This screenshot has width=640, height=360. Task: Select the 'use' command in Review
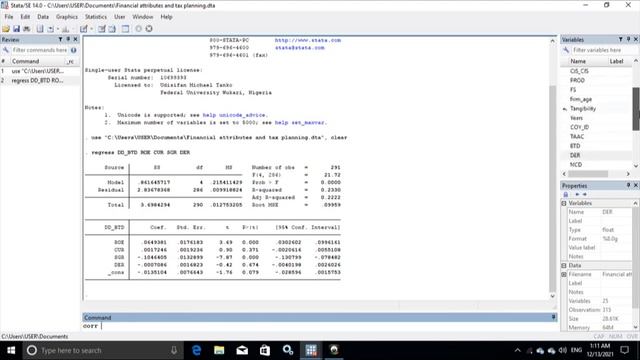[x=38, y=71]
